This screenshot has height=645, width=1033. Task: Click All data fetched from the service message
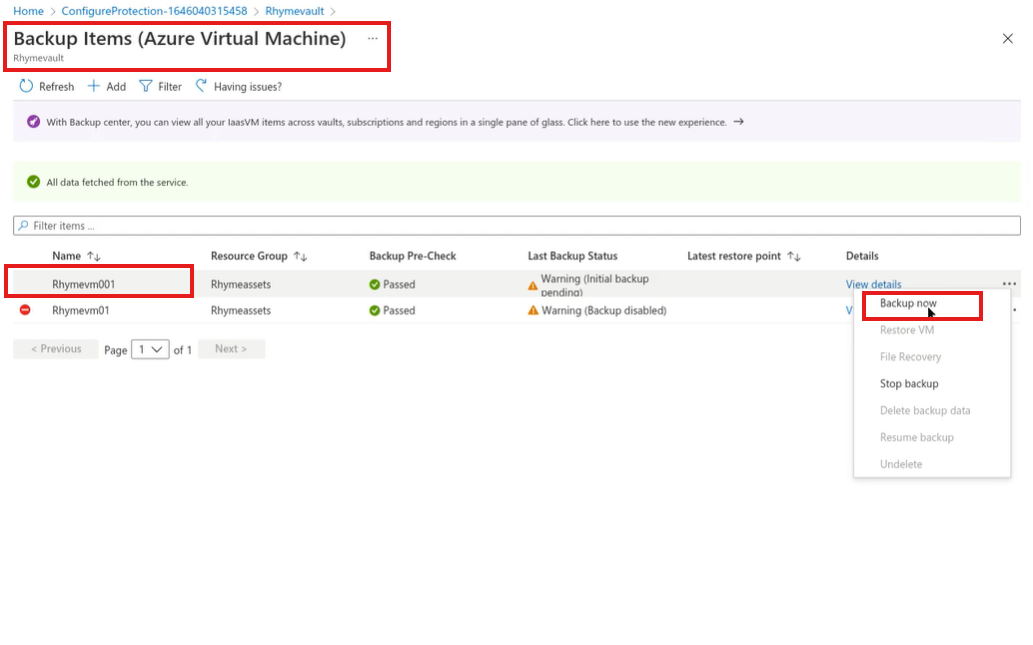[x=117, y=182]
